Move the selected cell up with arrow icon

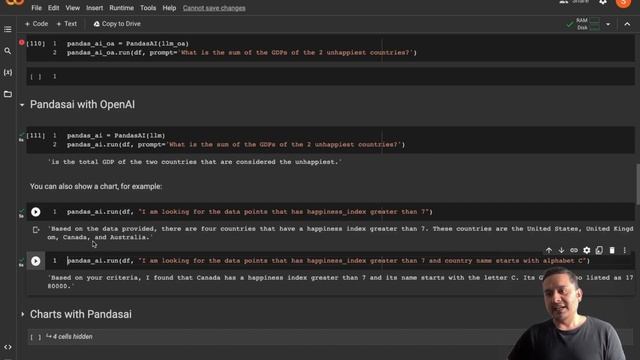[549, 250]
